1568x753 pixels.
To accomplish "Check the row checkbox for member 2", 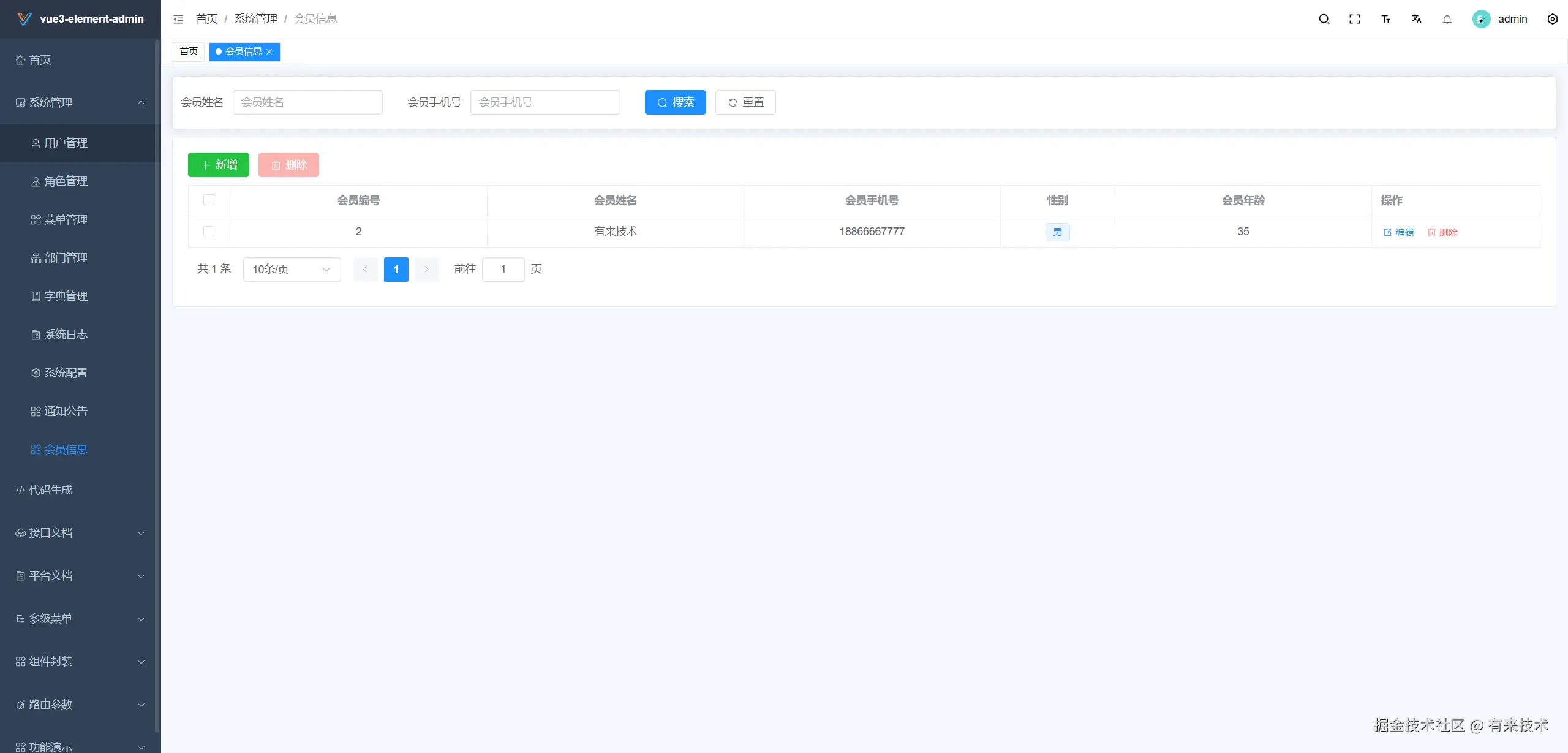I will 209,231.
